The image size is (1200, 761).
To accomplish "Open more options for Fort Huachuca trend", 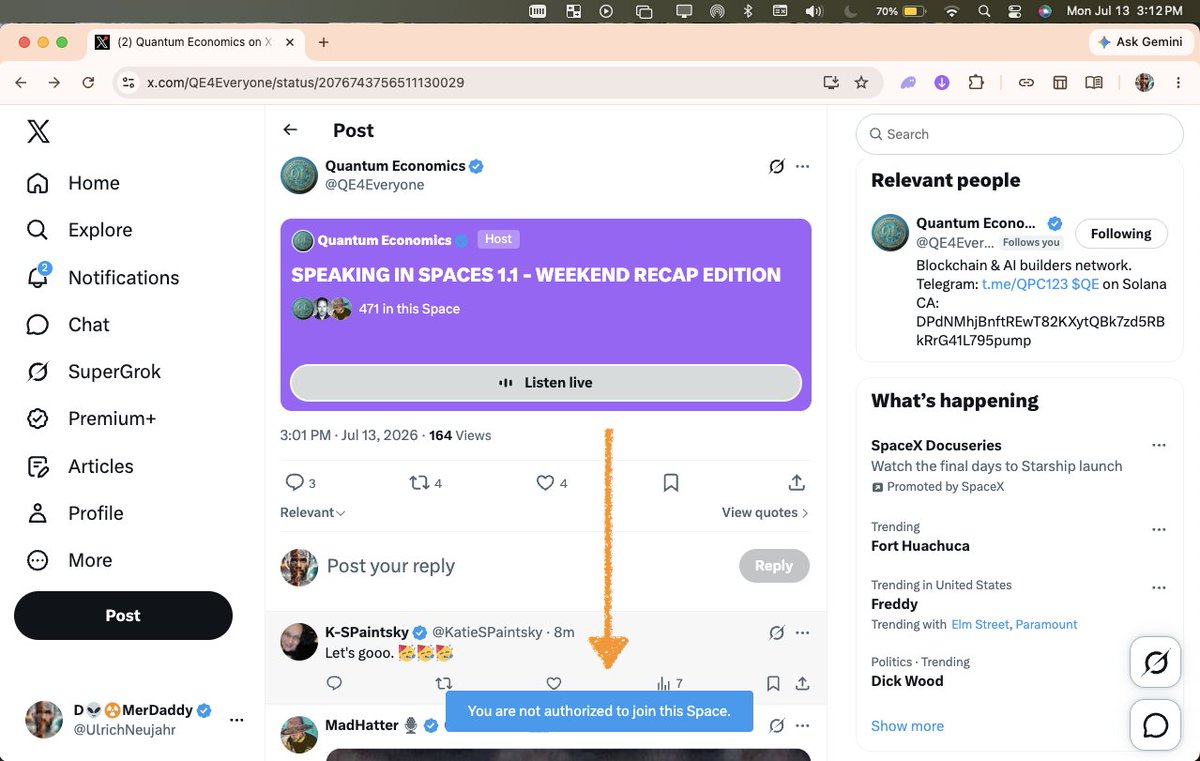I will (1159, 529).
